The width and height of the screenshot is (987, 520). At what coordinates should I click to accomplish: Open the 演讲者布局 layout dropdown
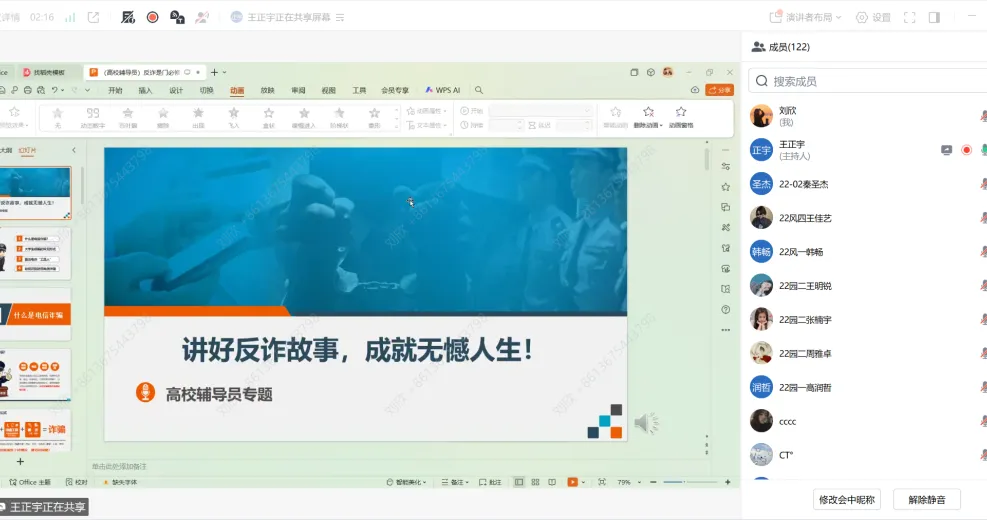pos(806,17)
